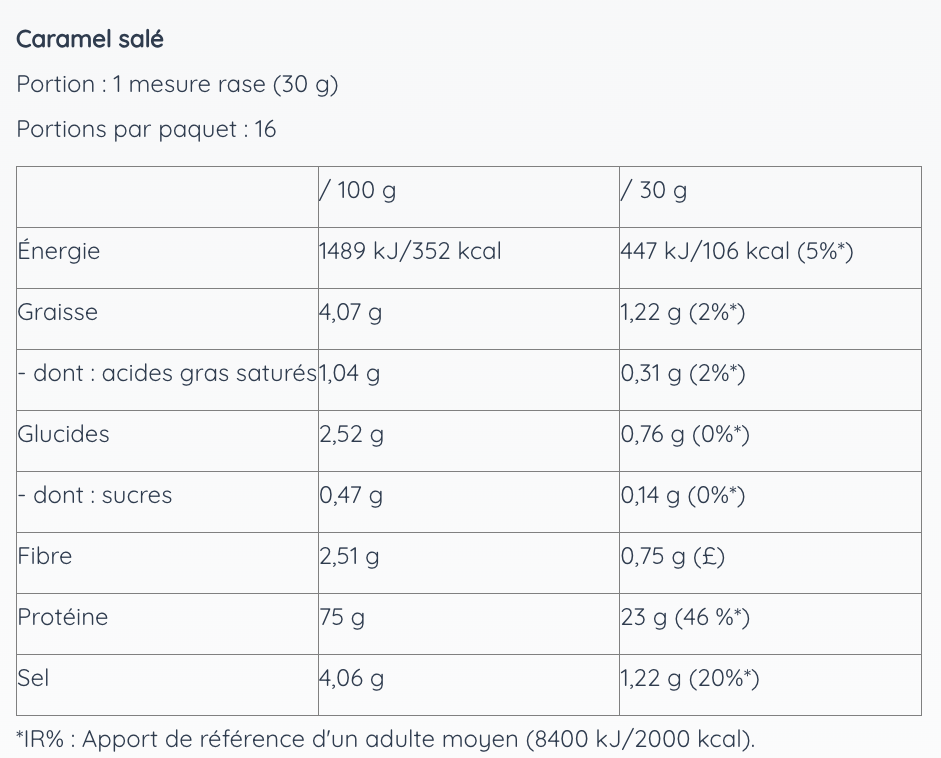
Task: Click the "*IR%" reference intake footnote
Action: pyautogui.click(x=386, y=740)
